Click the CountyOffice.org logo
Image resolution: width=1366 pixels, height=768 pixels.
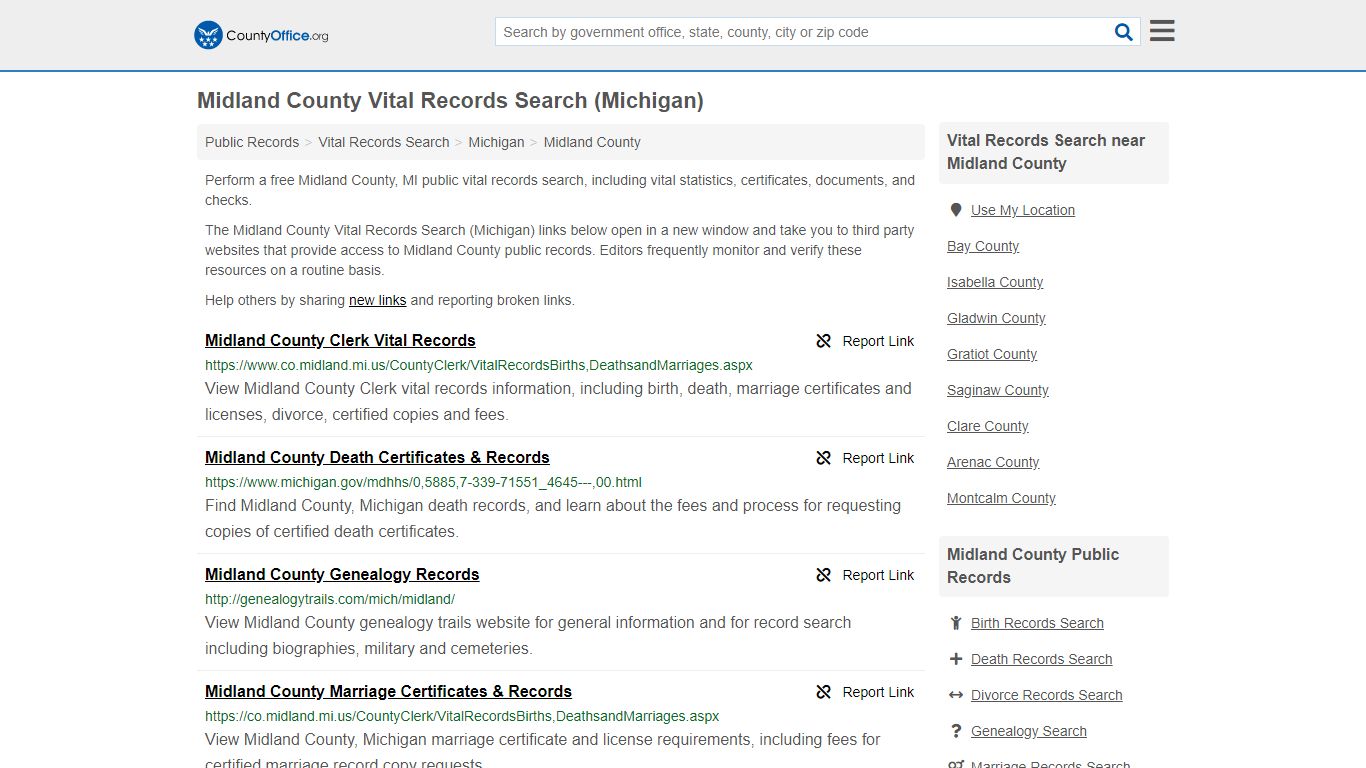click(x=261, y=35)
